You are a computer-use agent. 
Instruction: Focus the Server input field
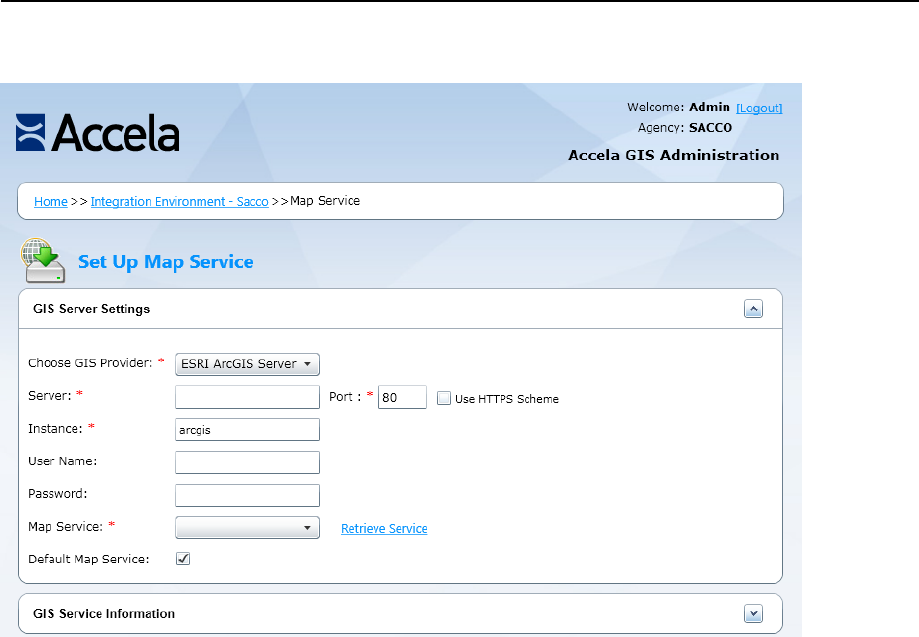point(247,397)
